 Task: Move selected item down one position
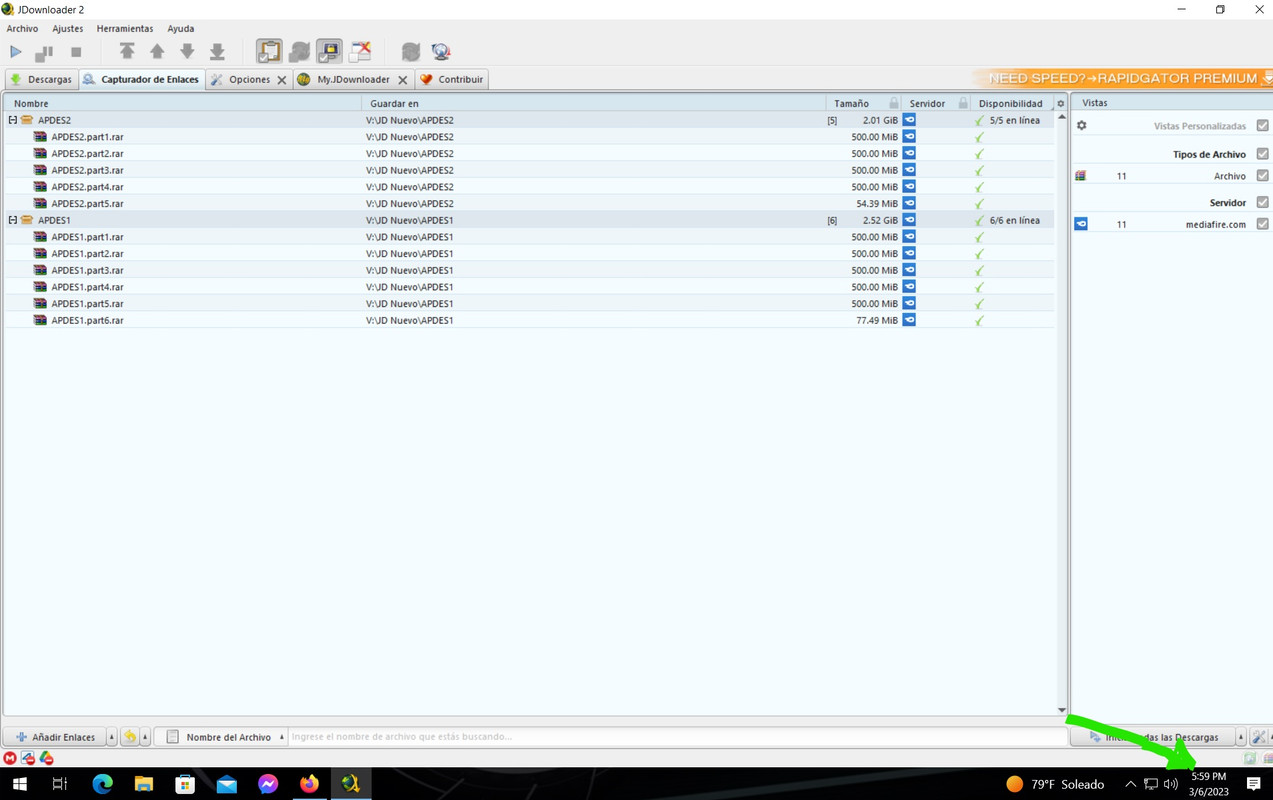187,51
